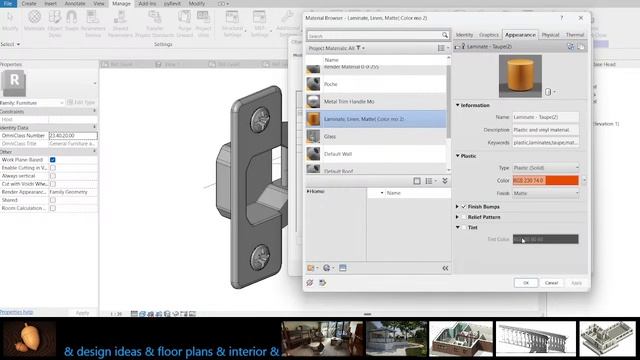Check the Room Calculation Point checkbox
The height and width of the screenshot is (360, 640).
53,208
